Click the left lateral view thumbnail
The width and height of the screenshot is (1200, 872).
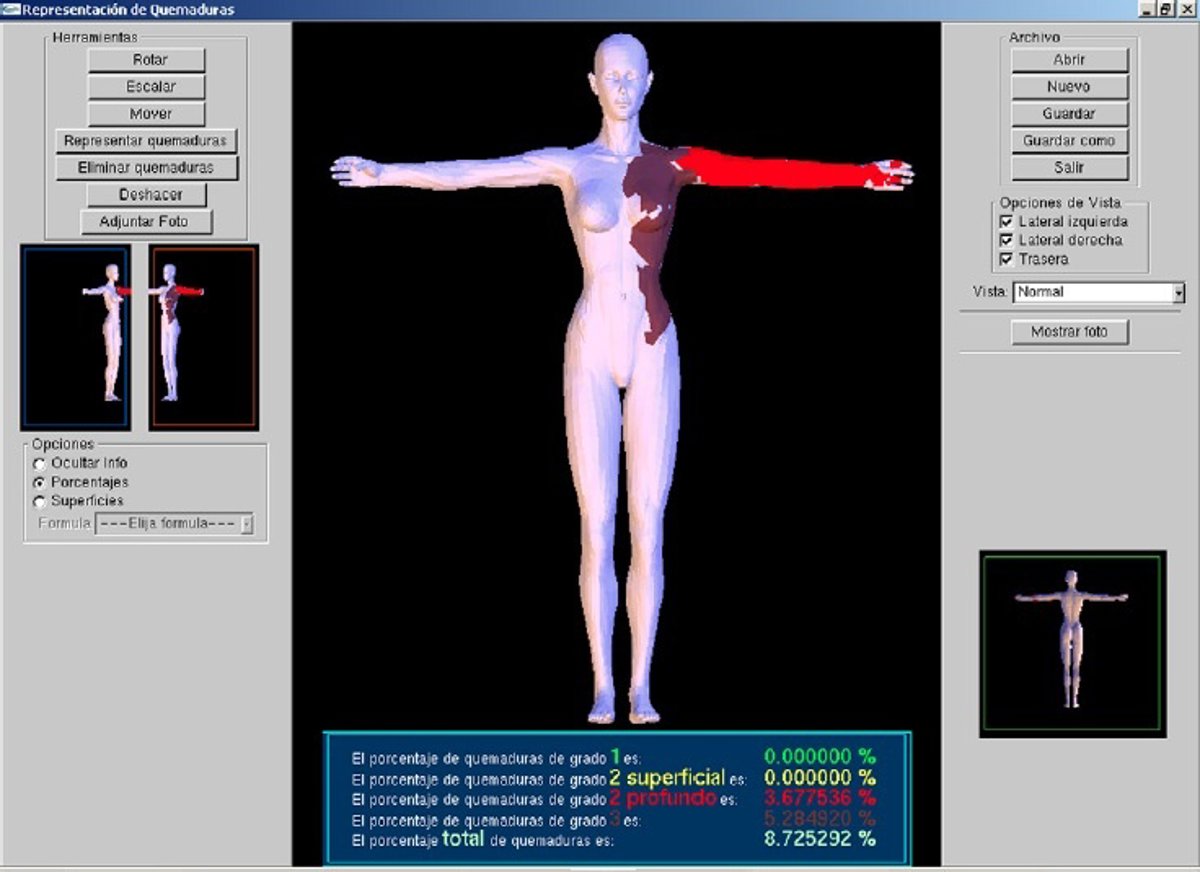pyautogui.click(x=75, y=337)
